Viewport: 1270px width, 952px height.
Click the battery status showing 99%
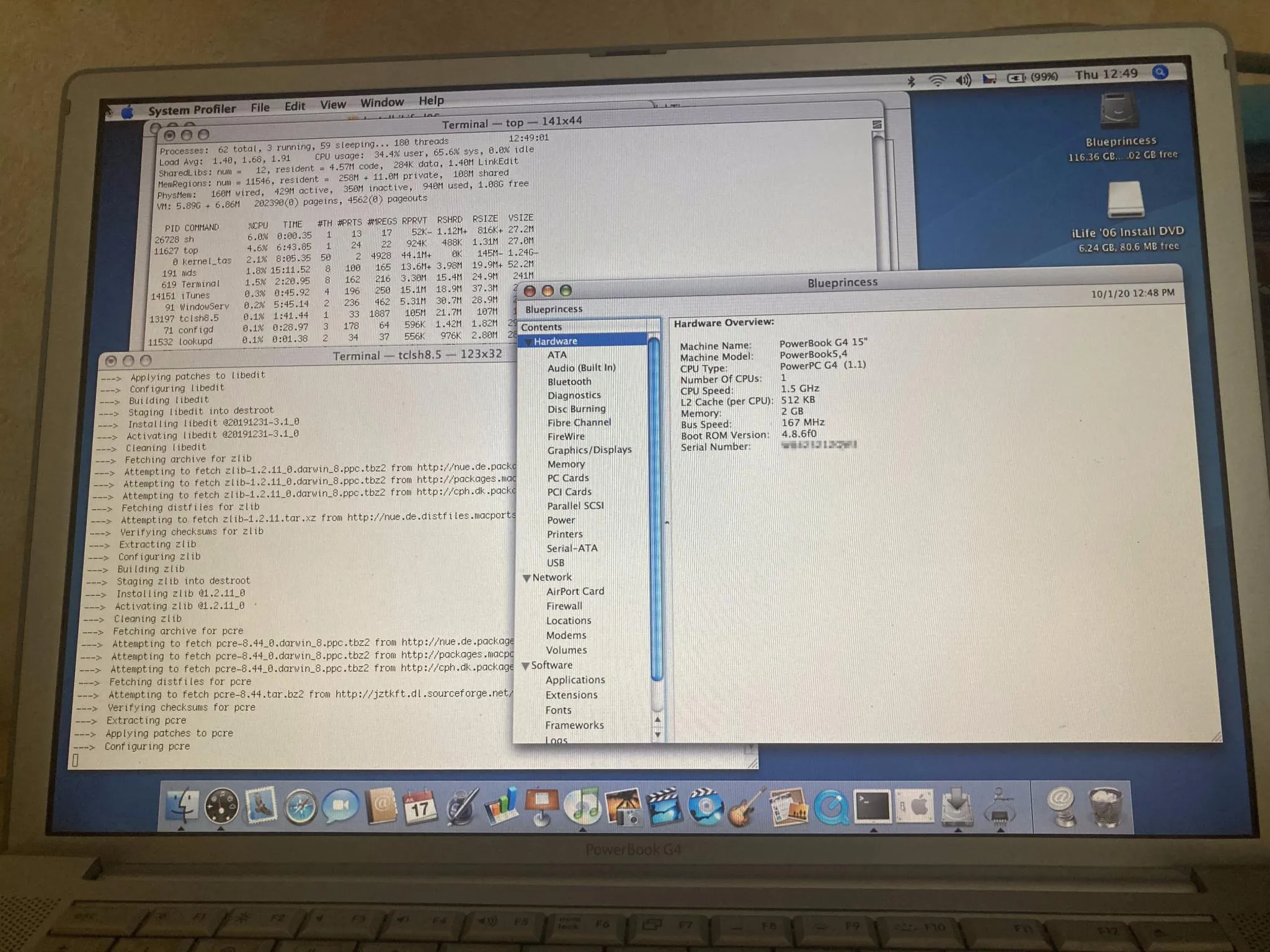1032,77
